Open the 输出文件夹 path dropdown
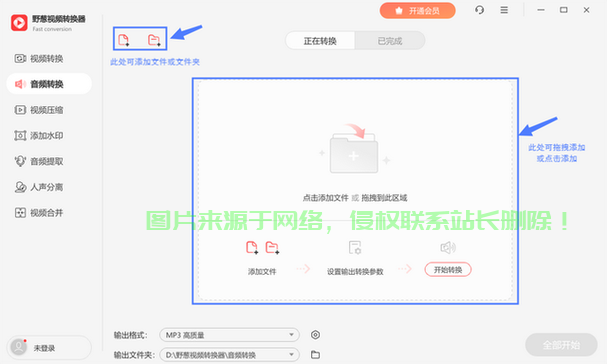The image size is (607, 364). click(230, 355)
